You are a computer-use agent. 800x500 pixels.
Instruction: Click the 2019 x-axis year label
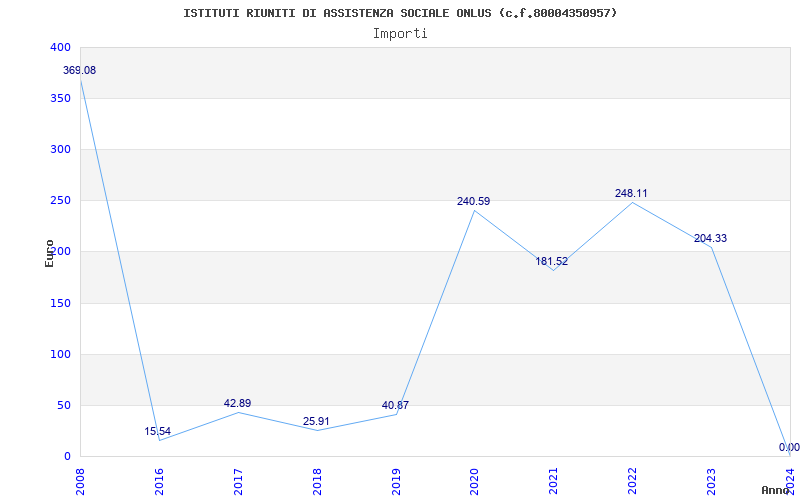[x=396, y=479]
